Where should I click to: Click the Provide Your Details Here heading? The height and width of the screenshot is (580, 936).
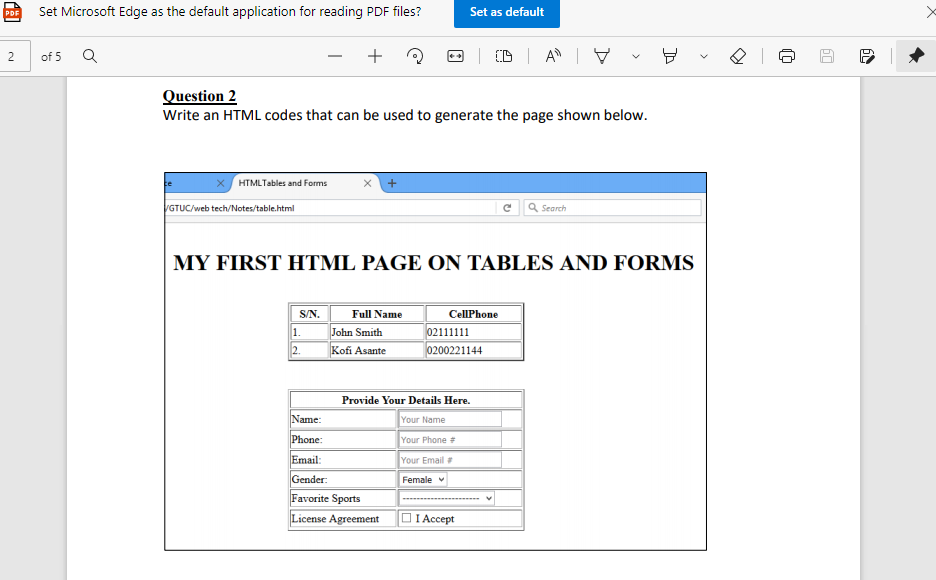tap(406, 400)
